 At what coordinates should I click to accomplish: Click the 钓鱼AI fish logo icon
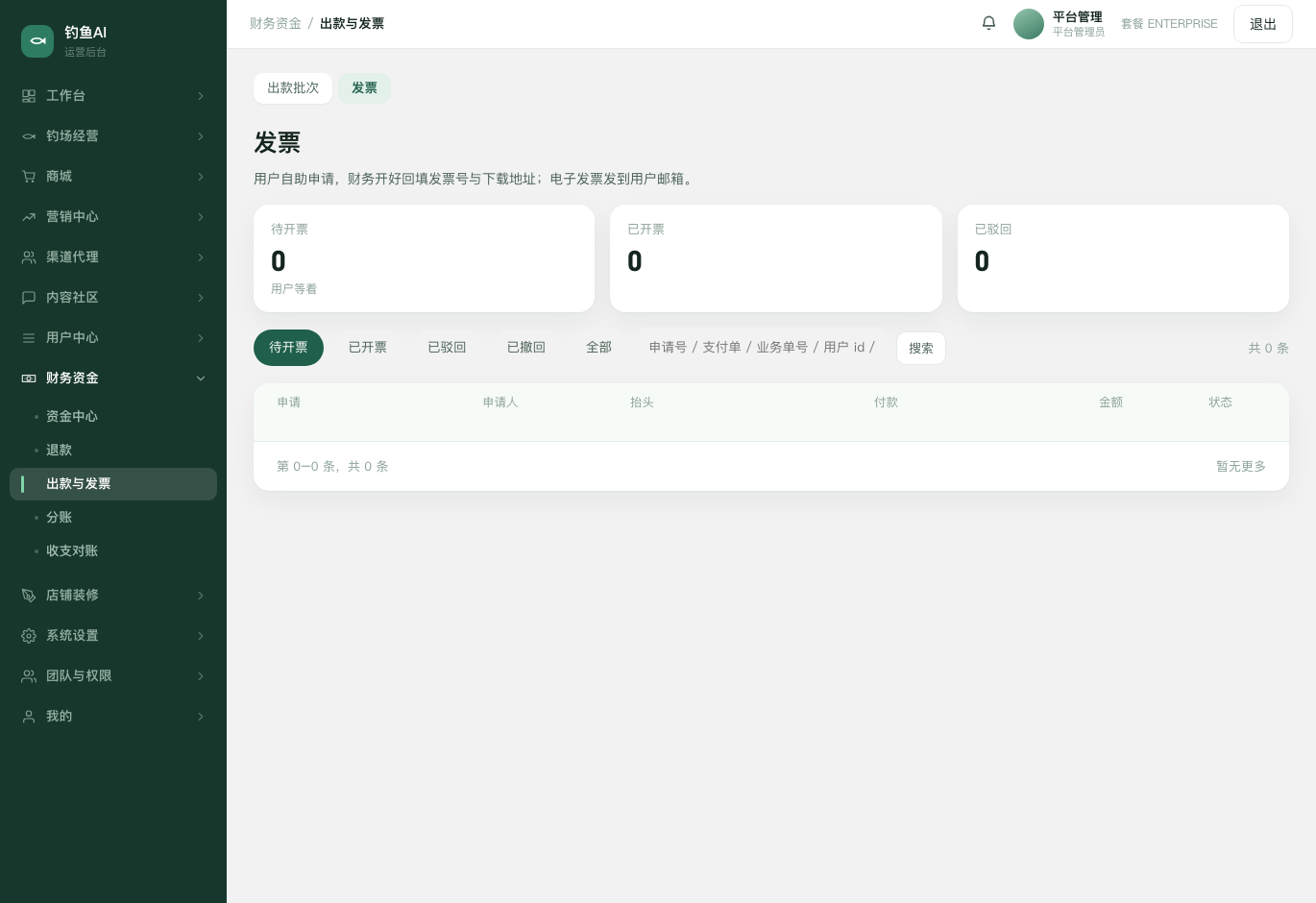[37, 41]
